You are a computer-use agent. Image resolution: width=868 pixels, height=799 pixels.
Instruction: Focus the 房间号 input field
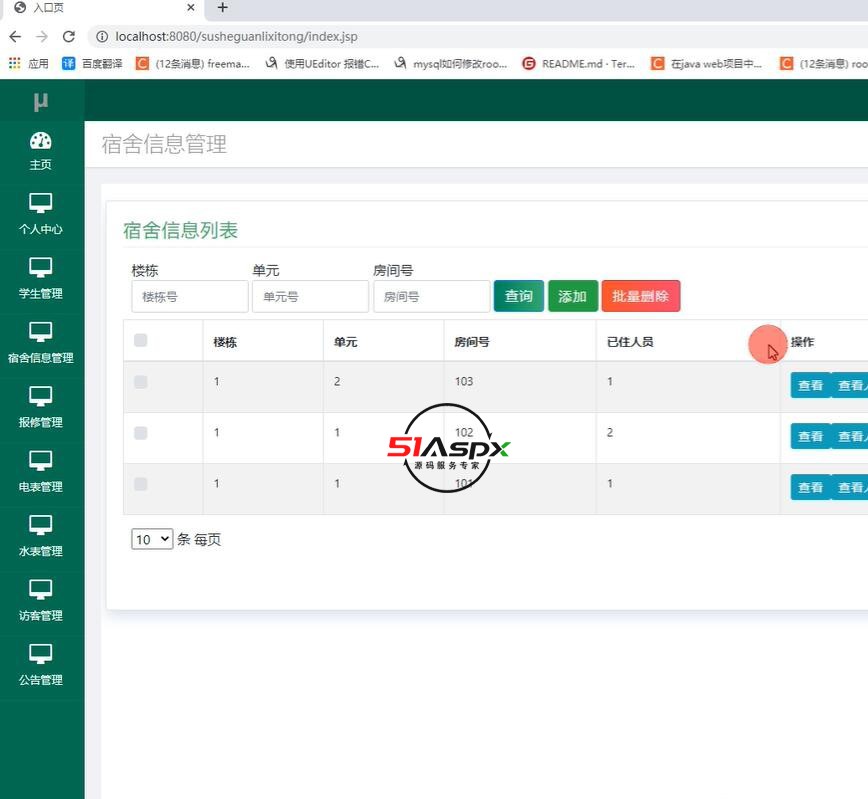[x=432, y=297]
